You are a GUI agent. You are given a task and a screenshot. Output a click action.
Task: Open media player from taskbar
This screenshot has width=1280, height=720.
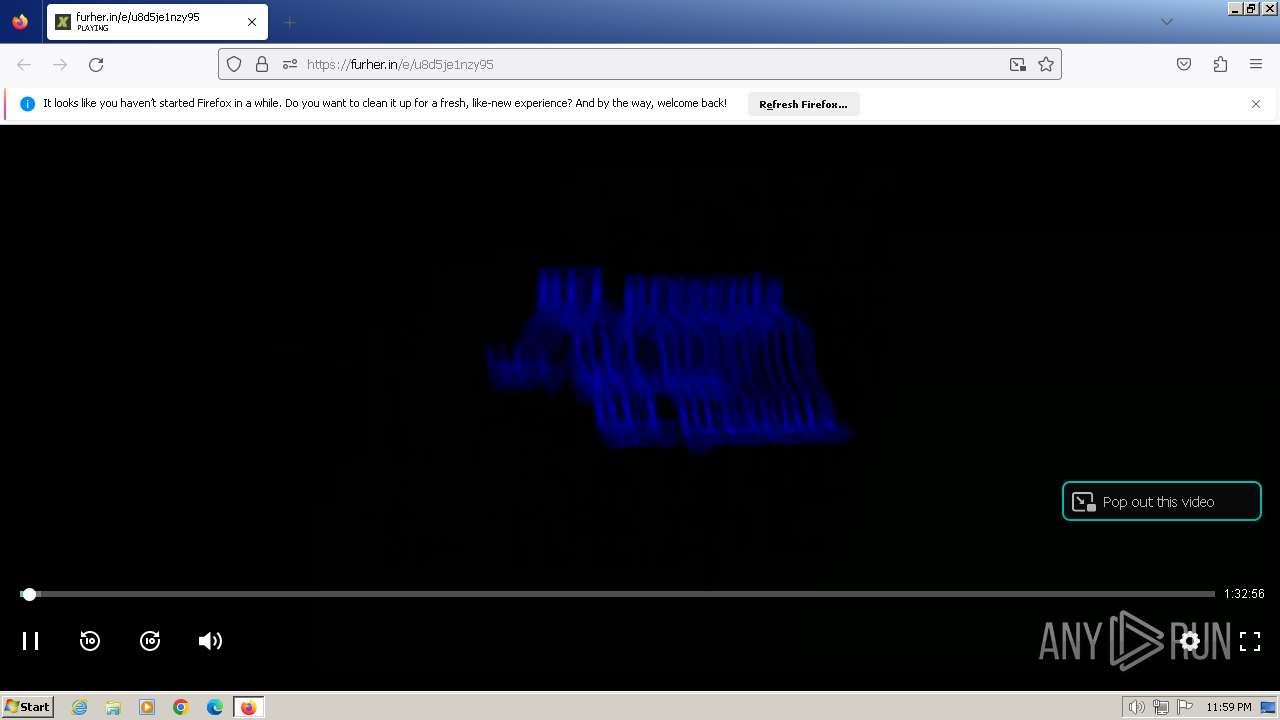point(147,707)
